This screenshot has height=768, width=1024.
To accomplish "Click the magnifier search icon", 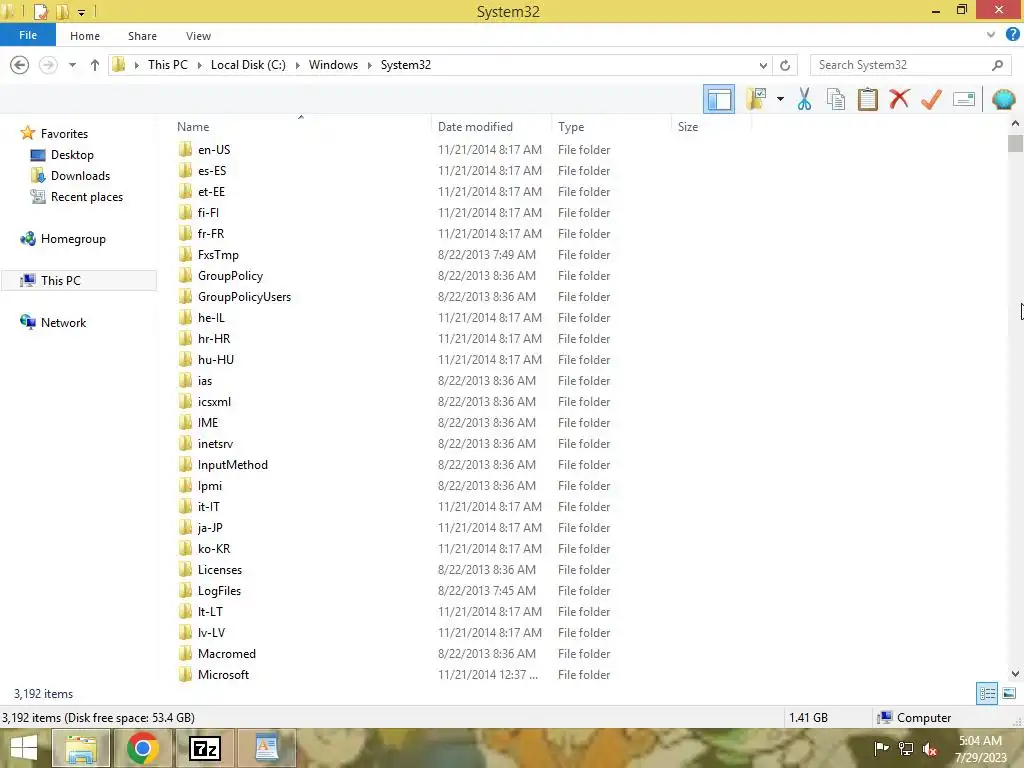I will pos(997,65).
